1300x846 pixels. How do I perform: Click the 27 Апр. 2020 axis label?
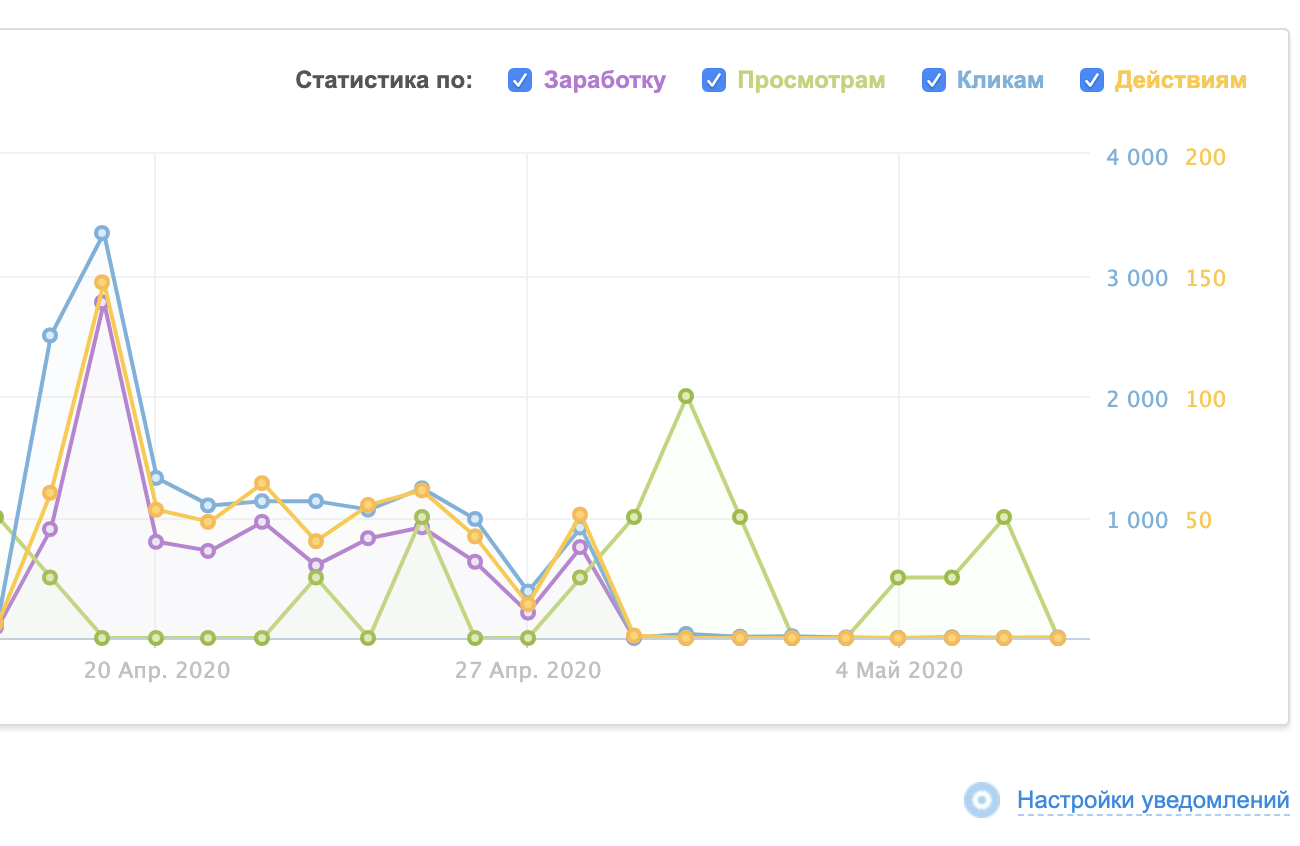click(x=528, y=670)
